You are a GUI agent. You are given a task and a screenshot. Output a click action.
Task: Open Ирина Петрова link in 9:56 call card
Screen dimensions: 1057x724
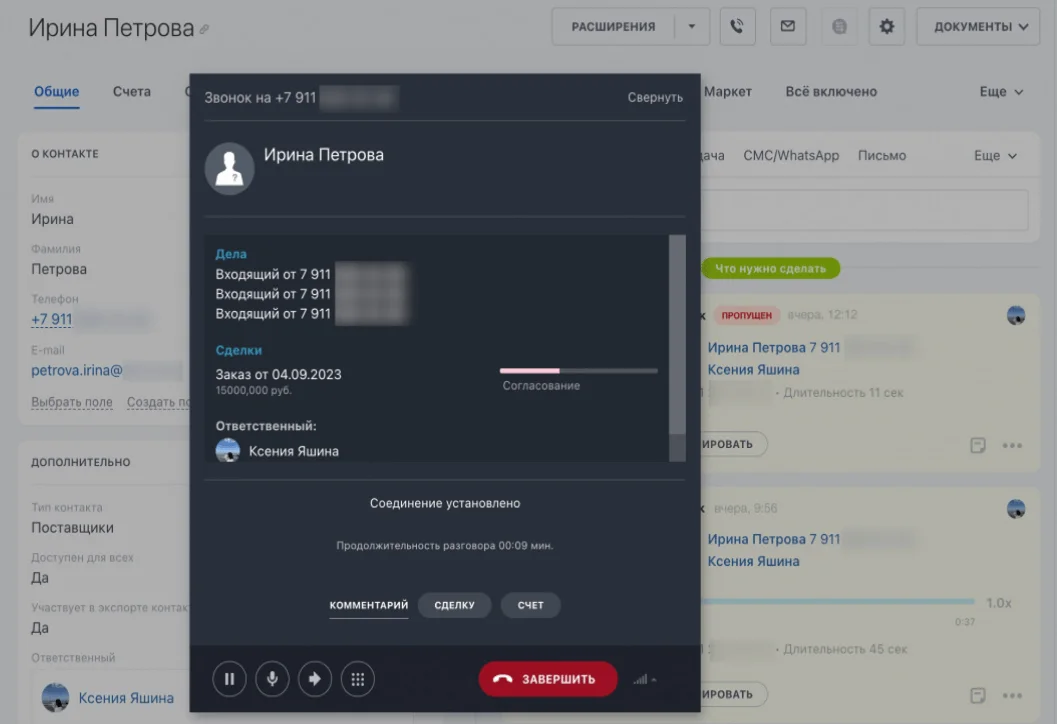click(773, 539)
